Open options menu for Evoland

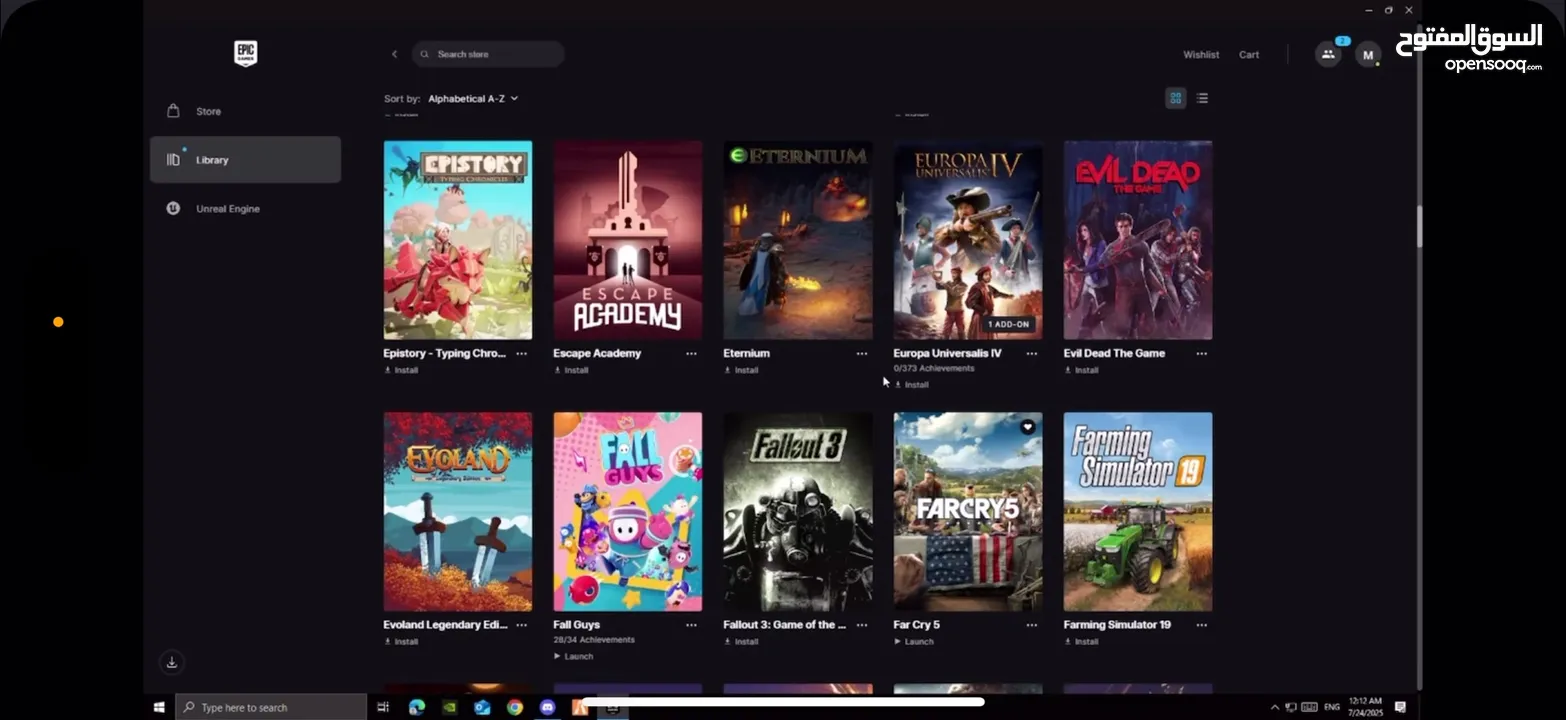(x=522, y=625)
